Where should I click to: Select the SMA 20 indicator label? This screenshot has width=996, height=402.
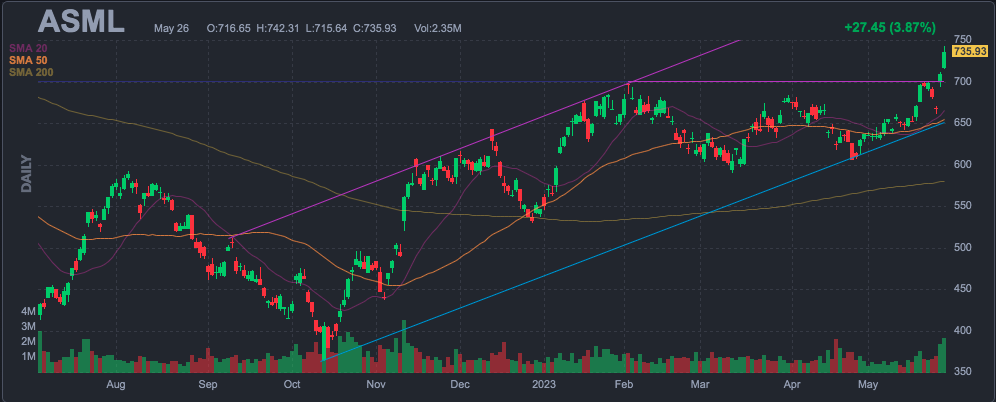pos(28,48)
